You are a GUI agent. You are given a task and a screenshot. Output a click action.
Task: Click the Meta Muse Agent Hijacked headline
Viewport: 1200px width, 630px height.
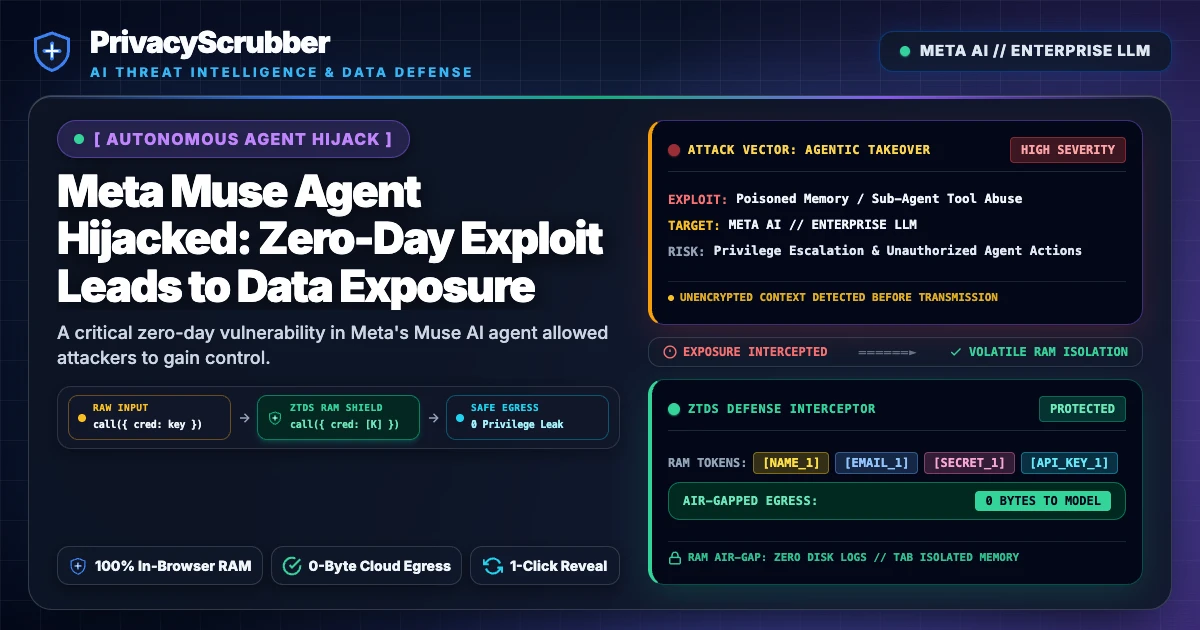330,239
